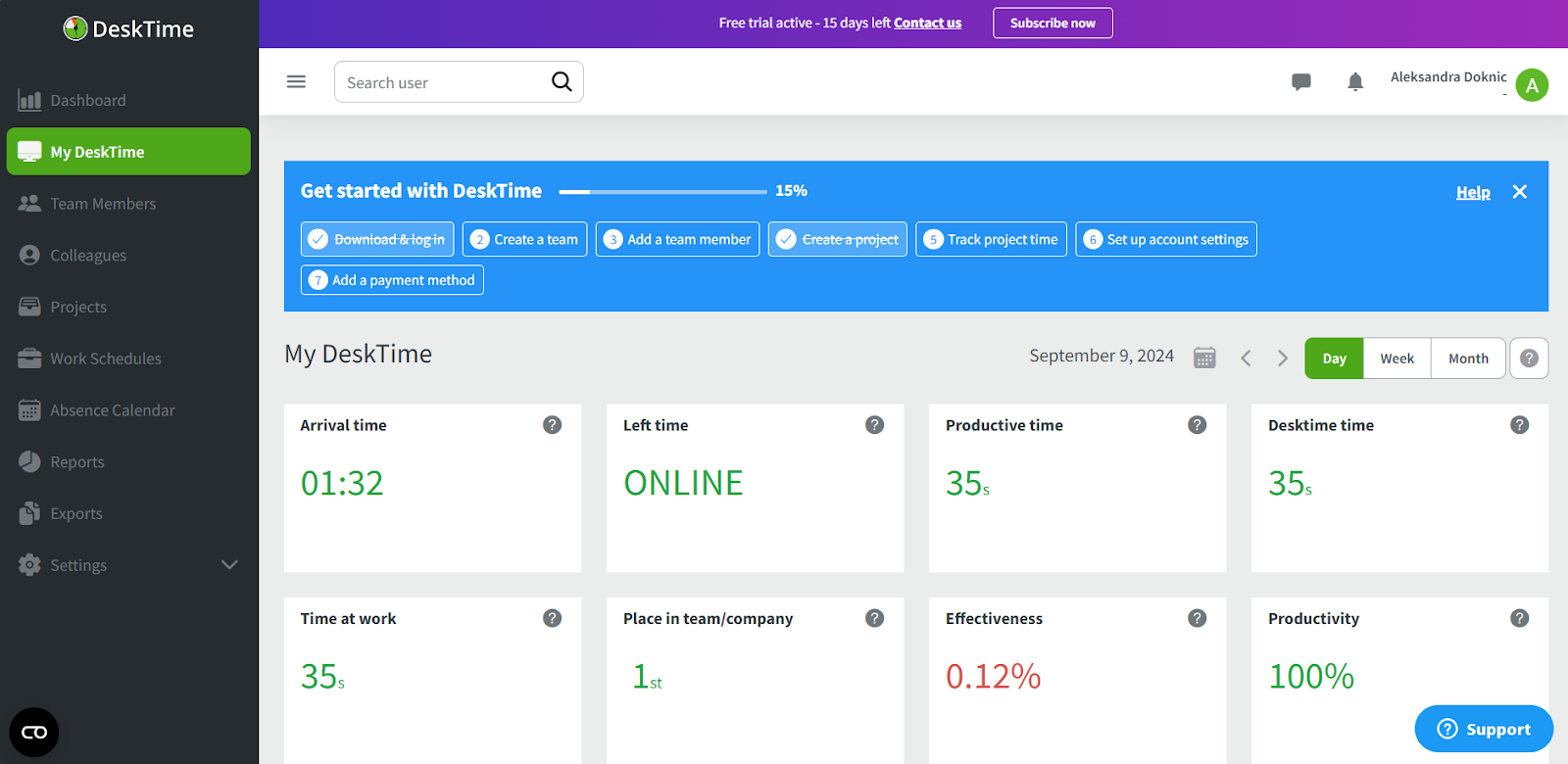
Task: Click the ONLINE status value
Action: tap(684, 483)
